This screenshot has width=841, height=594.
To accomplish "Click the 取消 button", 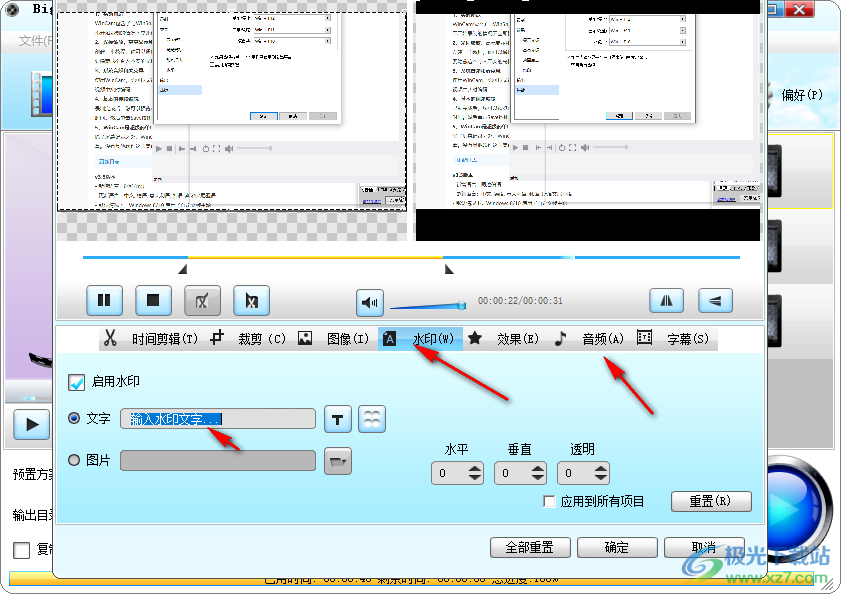I will click(704, 547).
